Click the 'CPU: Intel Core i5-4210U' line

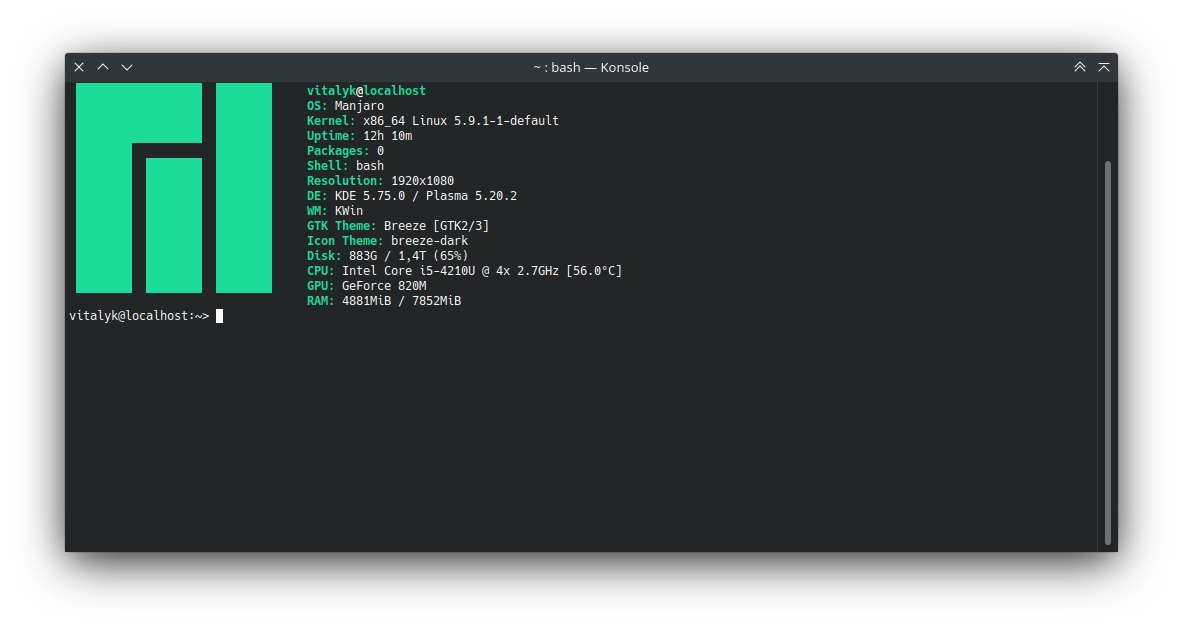click(464, 271)
